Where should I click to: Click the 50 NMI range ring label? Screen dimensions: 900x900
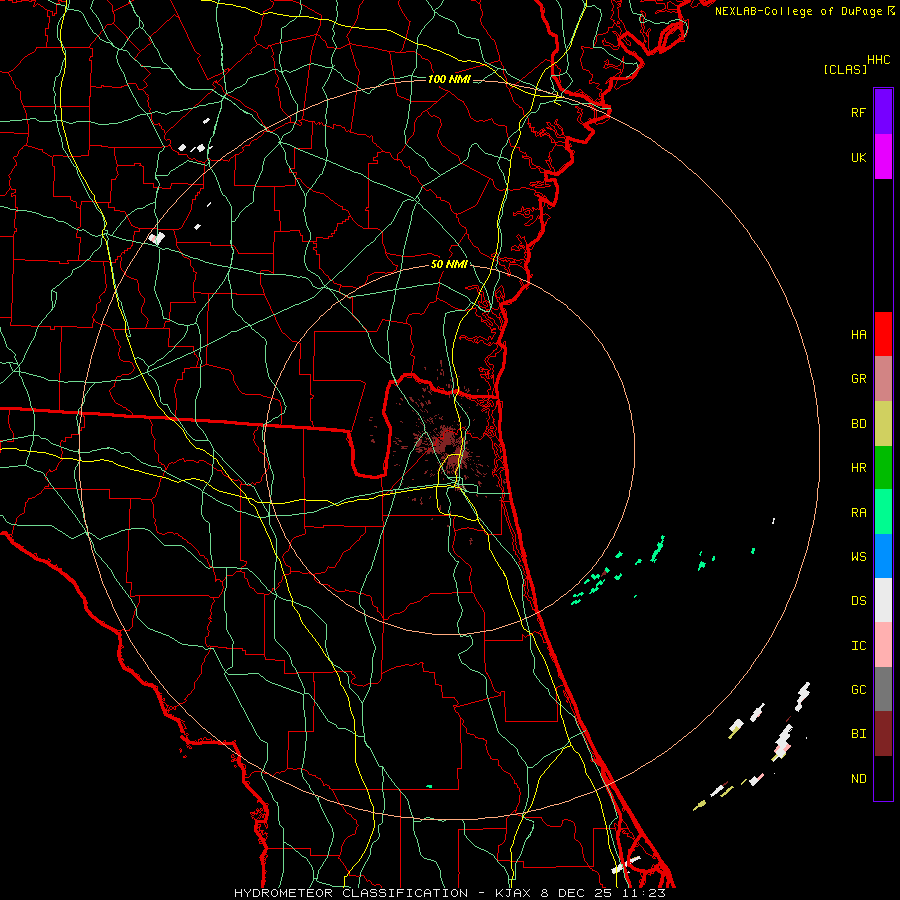(449, 264)
